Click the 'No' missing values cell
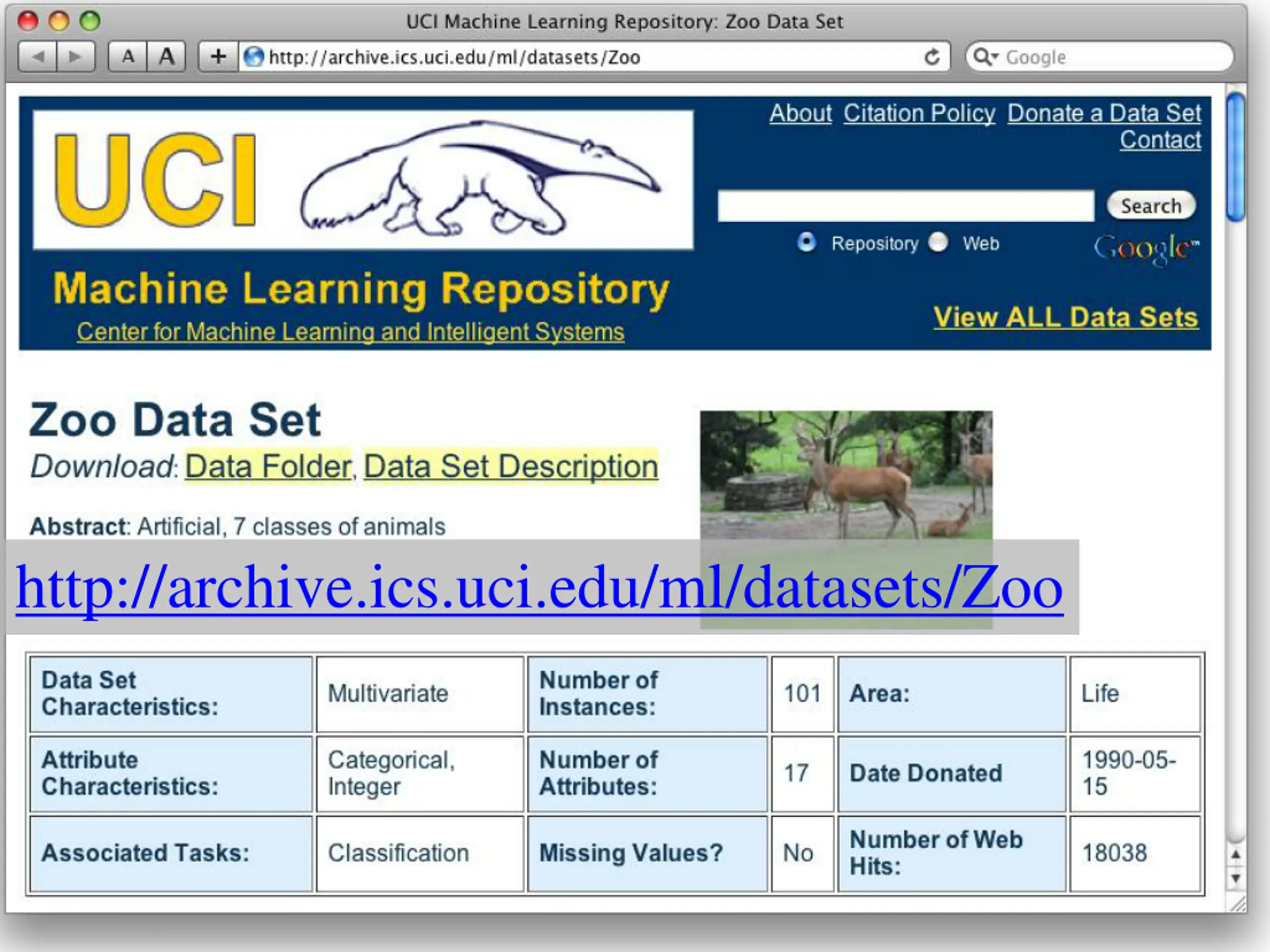1270x952 pixels. [802, 853]
